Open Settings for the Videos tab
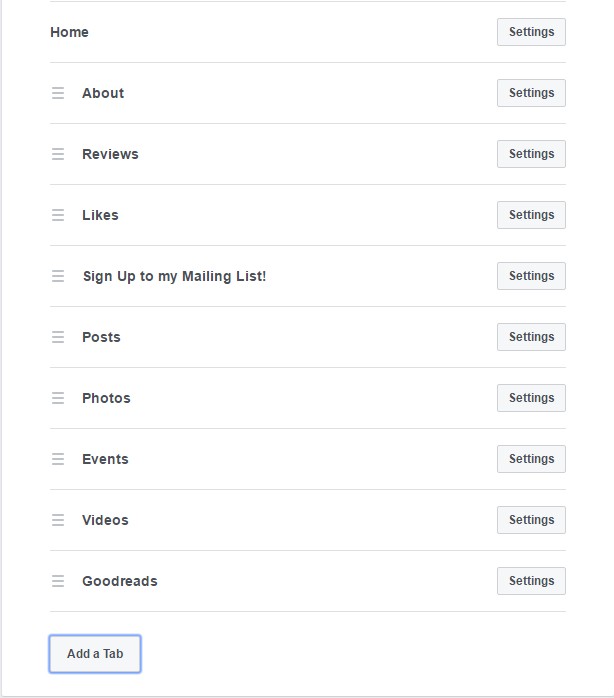 531,520
